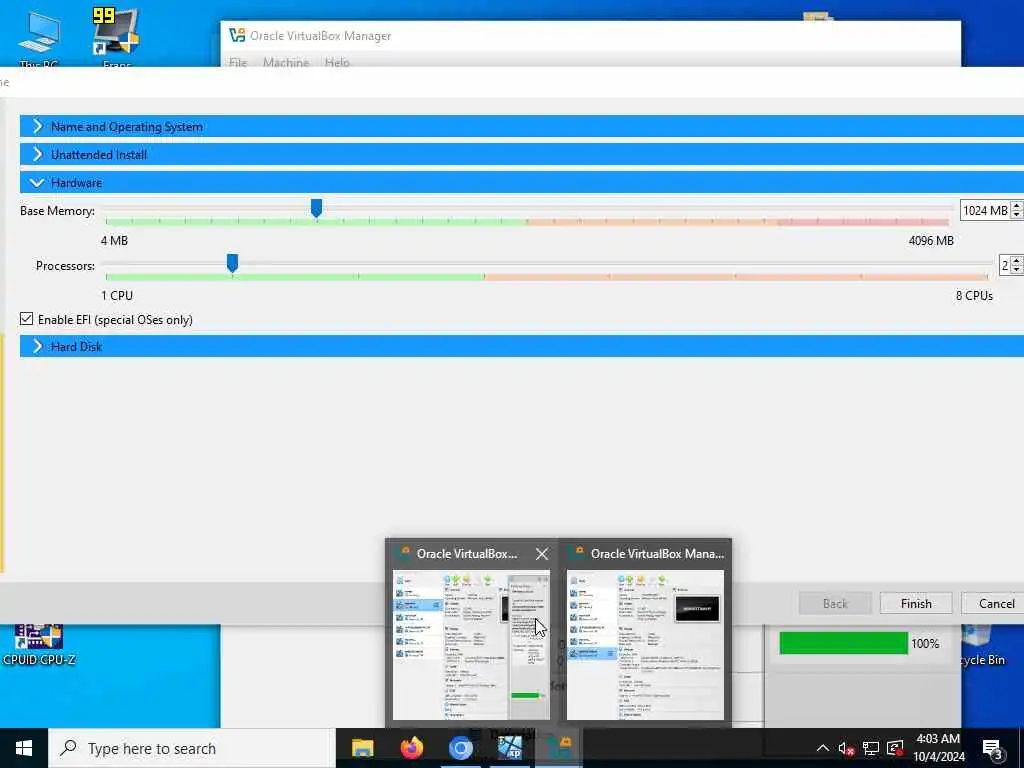Close the first Oracle VirtualBox preview
Viewport: 1024px width, 768px height.
(541, 554)
